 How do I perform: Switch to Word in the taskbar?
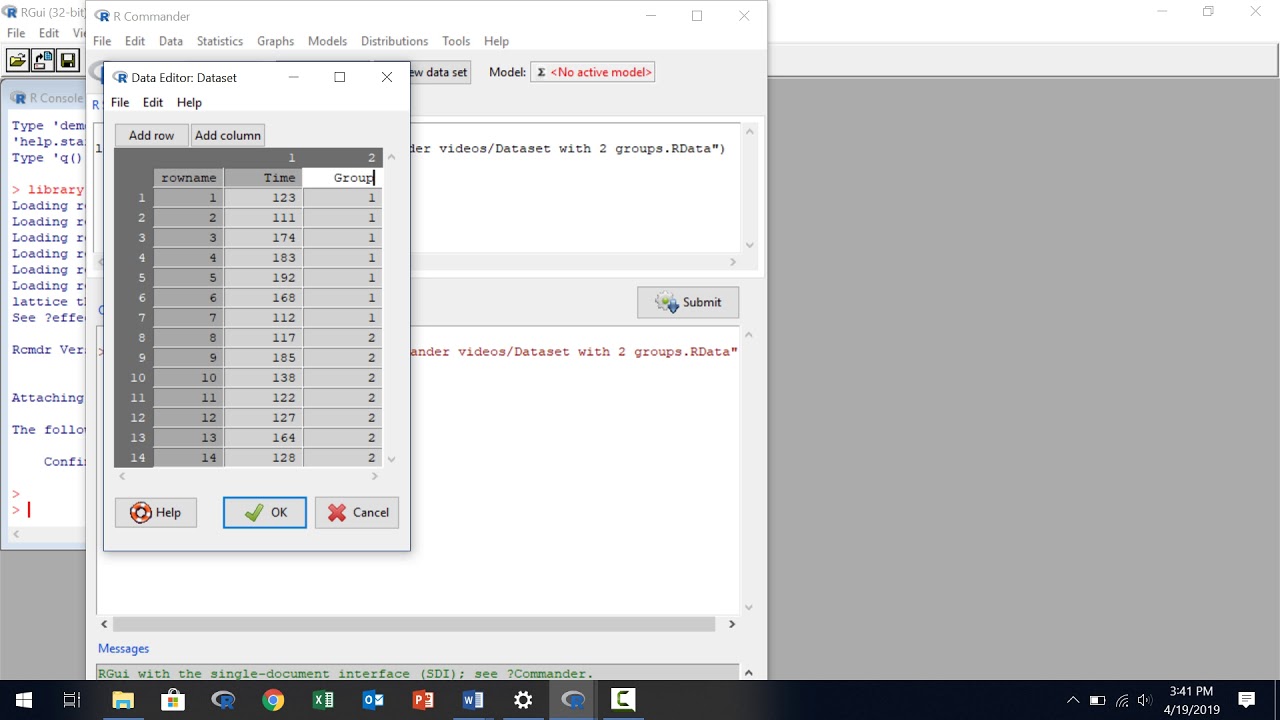pos(473,700)
